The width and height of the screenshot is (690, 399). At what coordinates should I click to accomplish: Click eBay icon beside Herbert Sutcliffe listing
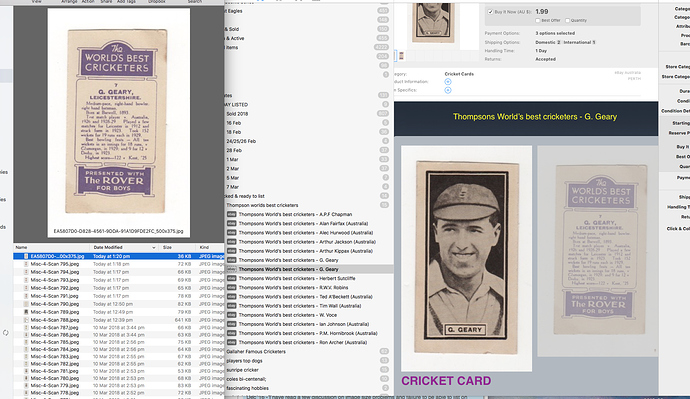(x=231, y=278)
